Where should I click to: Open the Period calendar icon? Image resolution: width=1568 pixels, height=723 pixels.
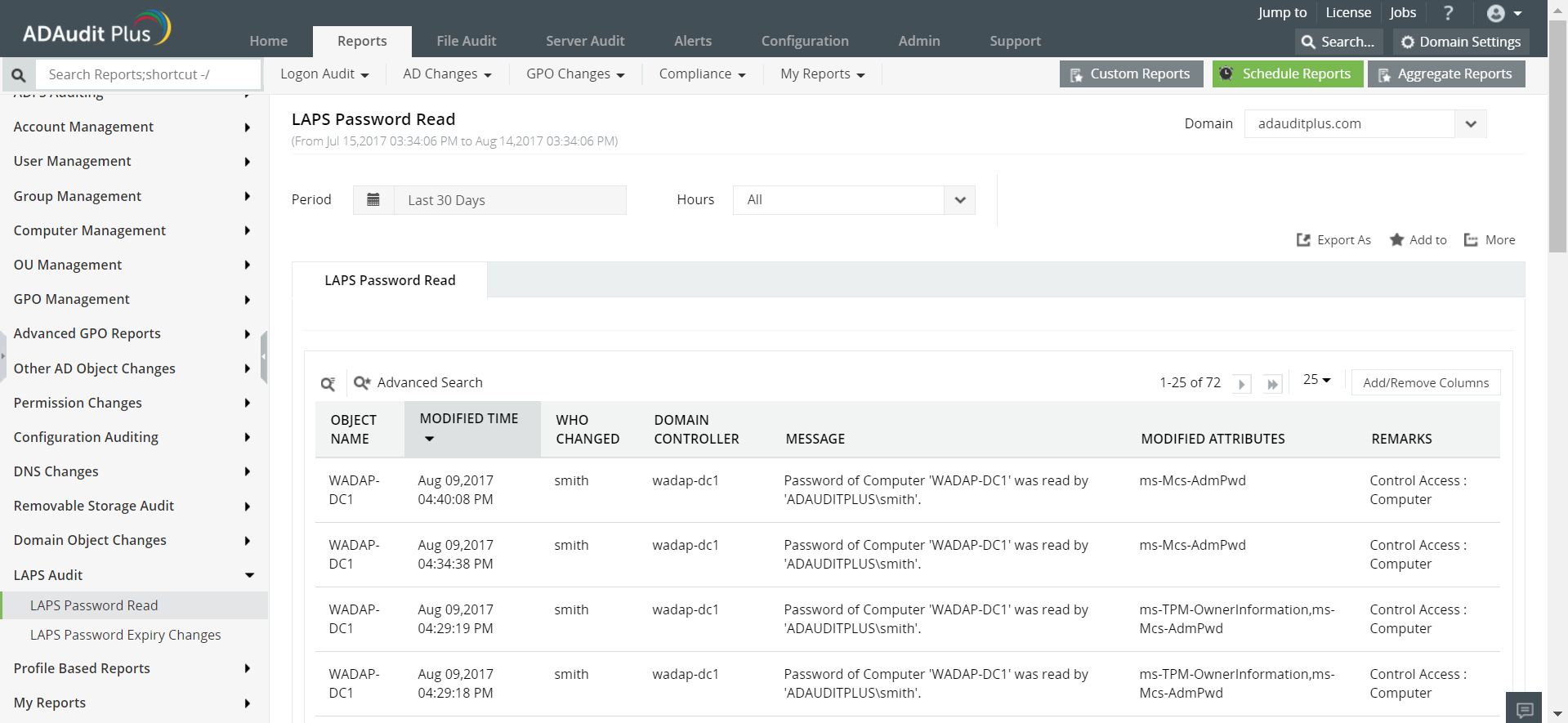373,200
